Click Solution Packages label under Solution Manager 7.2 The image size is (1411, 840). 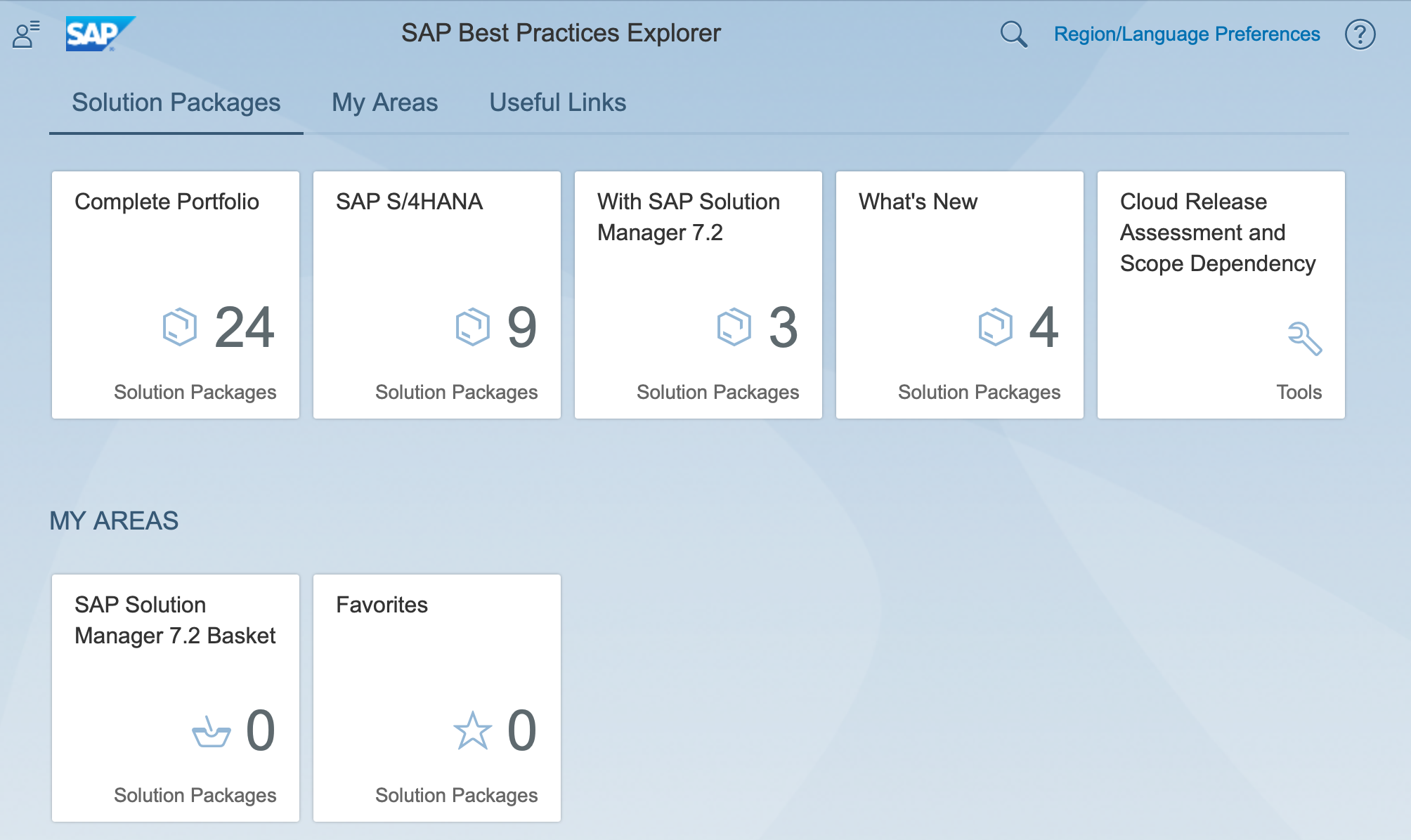point(717,392)
